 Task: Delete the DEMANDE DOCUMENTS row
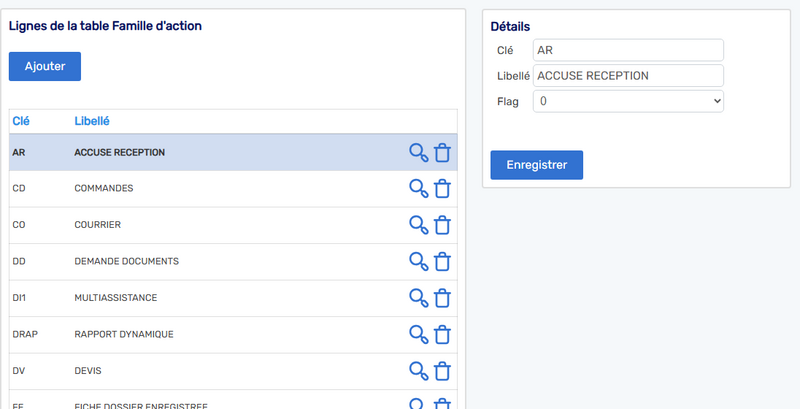(442, 262)
